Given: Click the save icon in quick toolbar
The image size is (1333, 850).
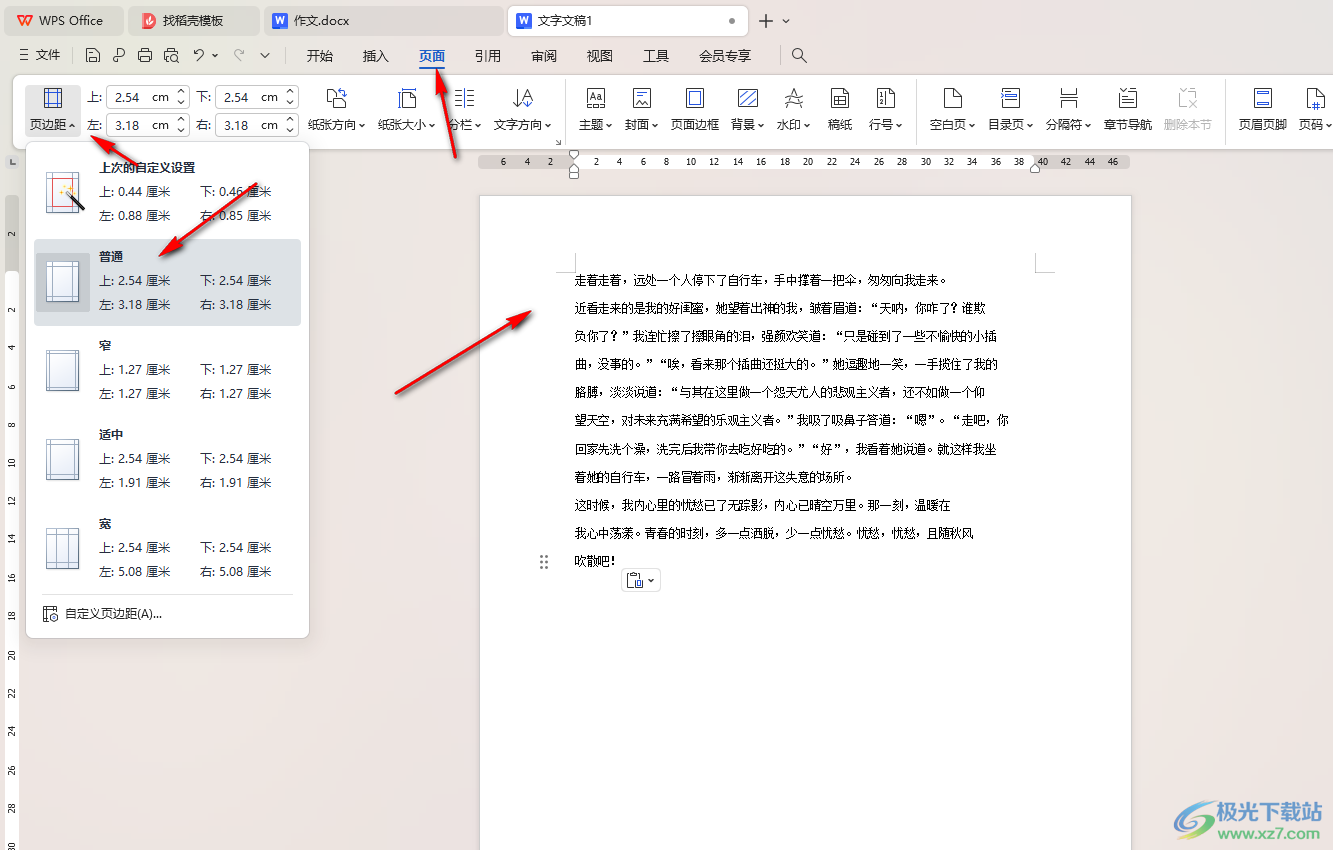Looking at the screenshot, I should (x=93, y=56).
